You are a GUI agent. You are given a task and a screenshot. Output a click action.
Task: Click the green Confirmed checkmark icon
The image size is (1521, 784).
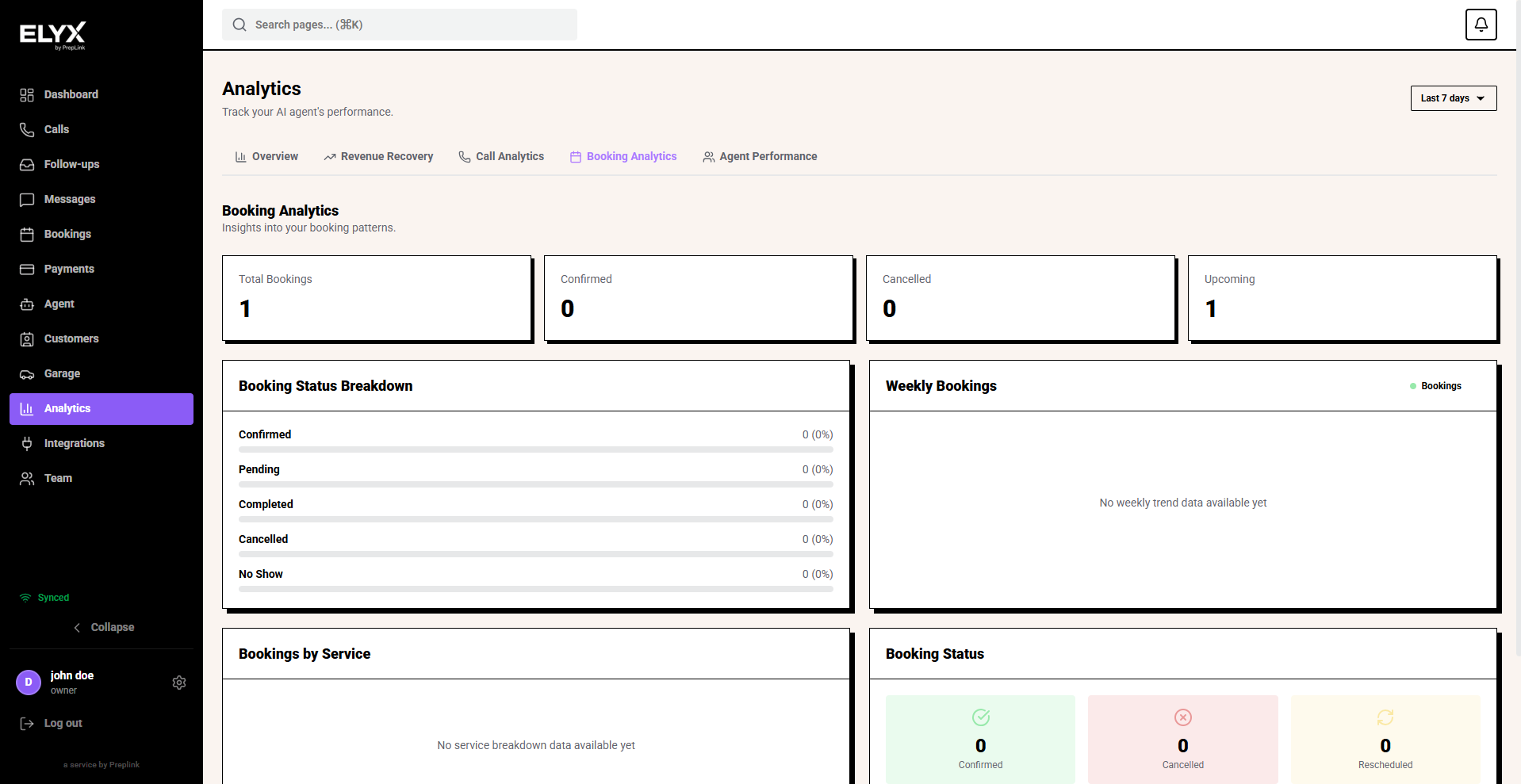(x=981, y=717)
